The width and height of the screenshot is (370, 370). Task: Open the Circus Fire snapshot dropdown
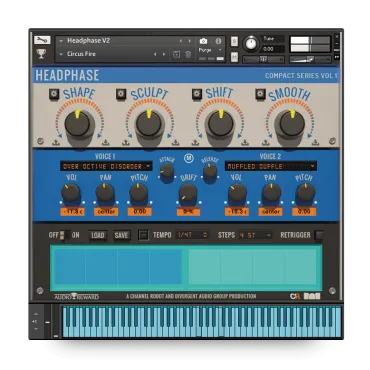pyautogui.click(x=61, y=54)
